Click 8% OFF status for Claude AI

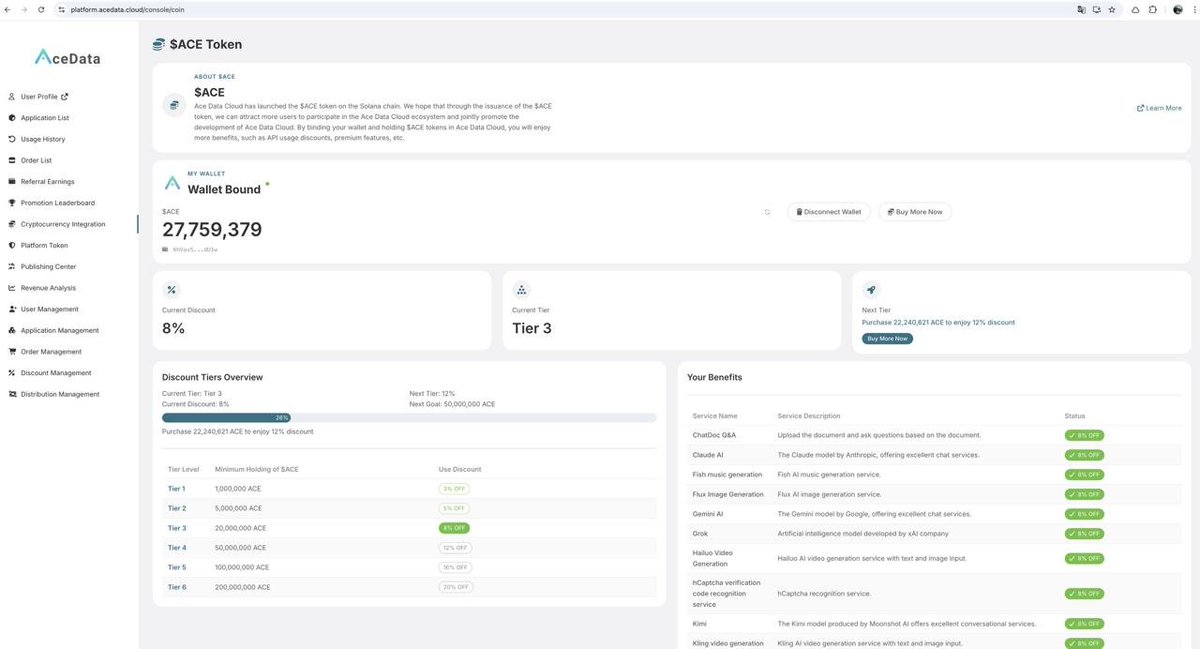point(1084,455)
